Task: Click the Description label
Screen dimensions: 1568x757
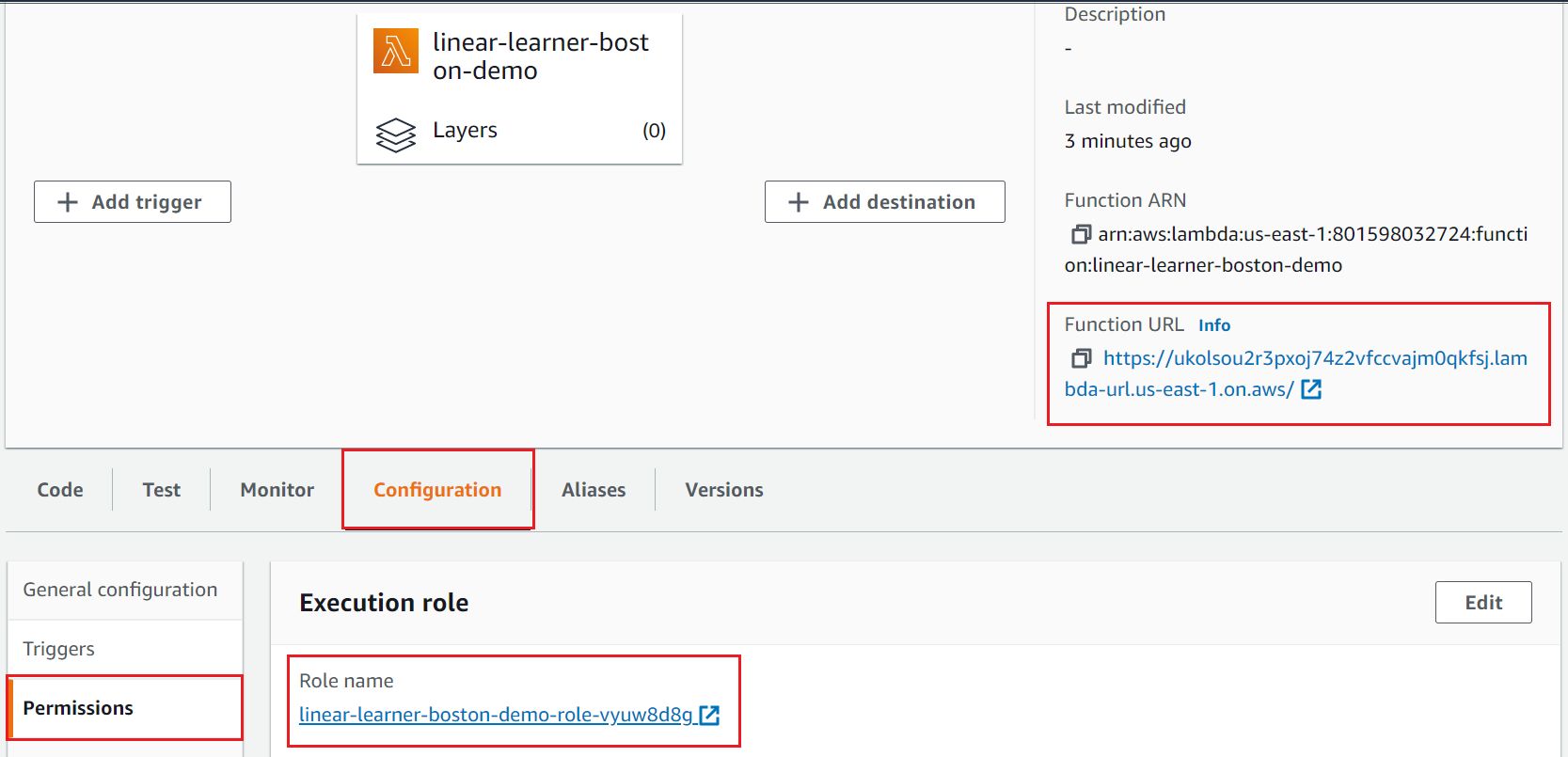Action: (x=1115, y=14)
